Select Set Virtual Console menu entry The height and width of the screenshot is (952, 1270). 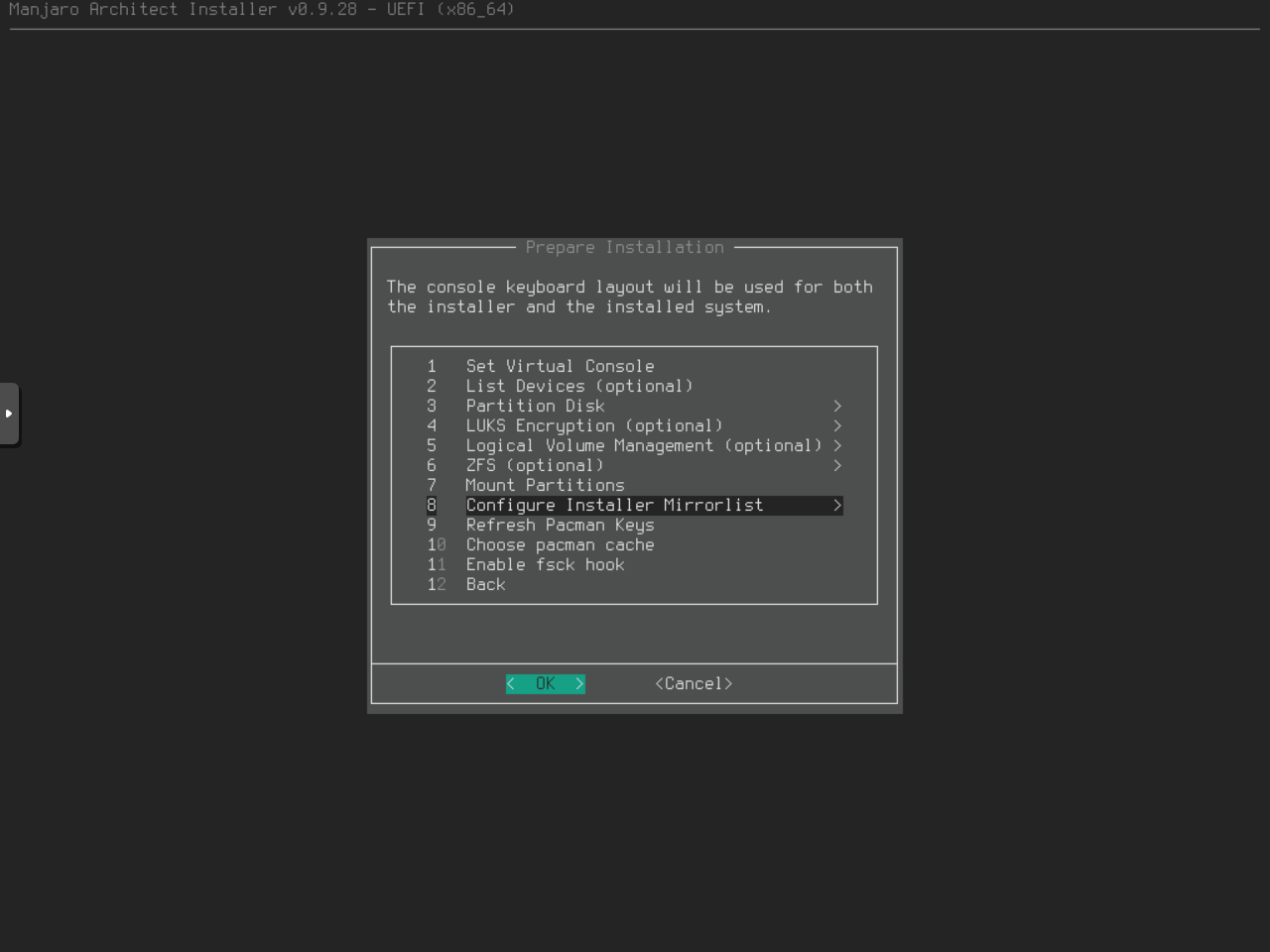click(x=560, y=366)
